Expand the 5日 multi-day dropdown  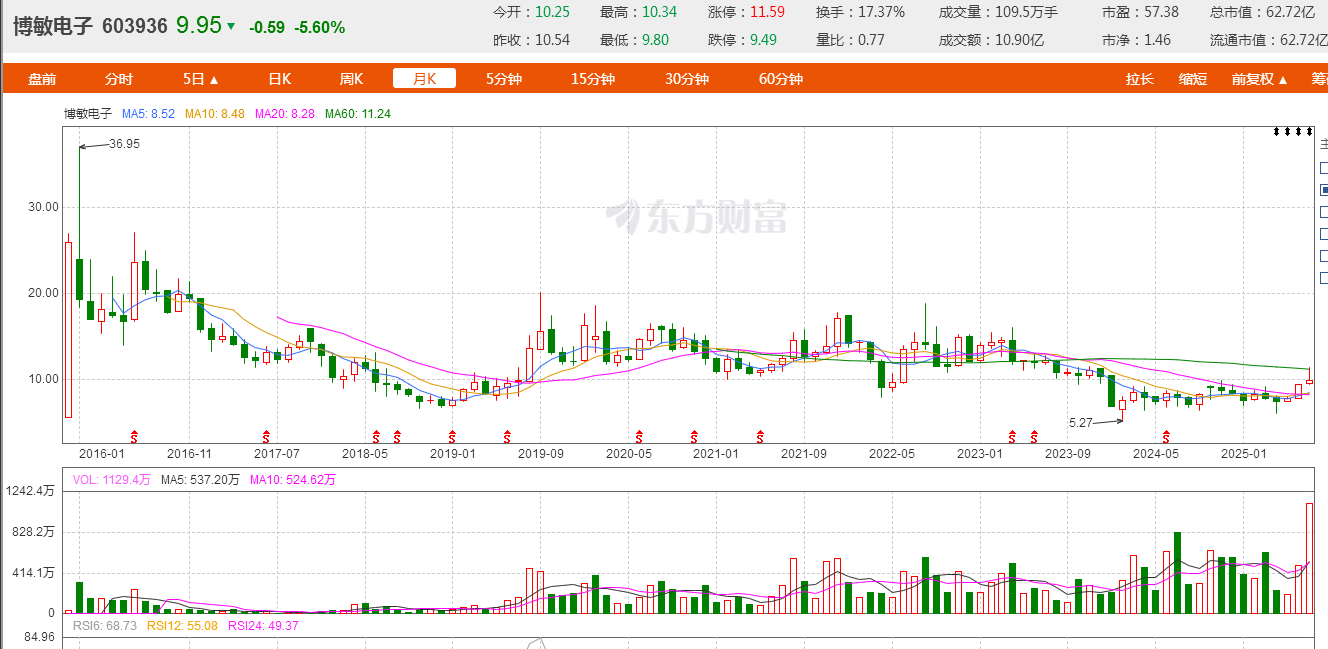(x=201, y=79)
